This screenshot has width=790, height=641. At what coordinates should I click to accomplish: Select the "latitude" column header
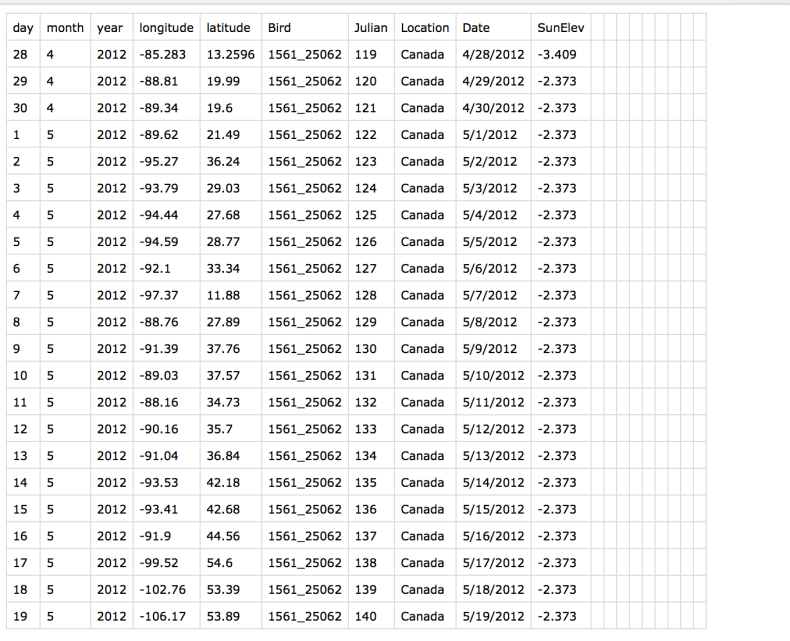point(228,27)
